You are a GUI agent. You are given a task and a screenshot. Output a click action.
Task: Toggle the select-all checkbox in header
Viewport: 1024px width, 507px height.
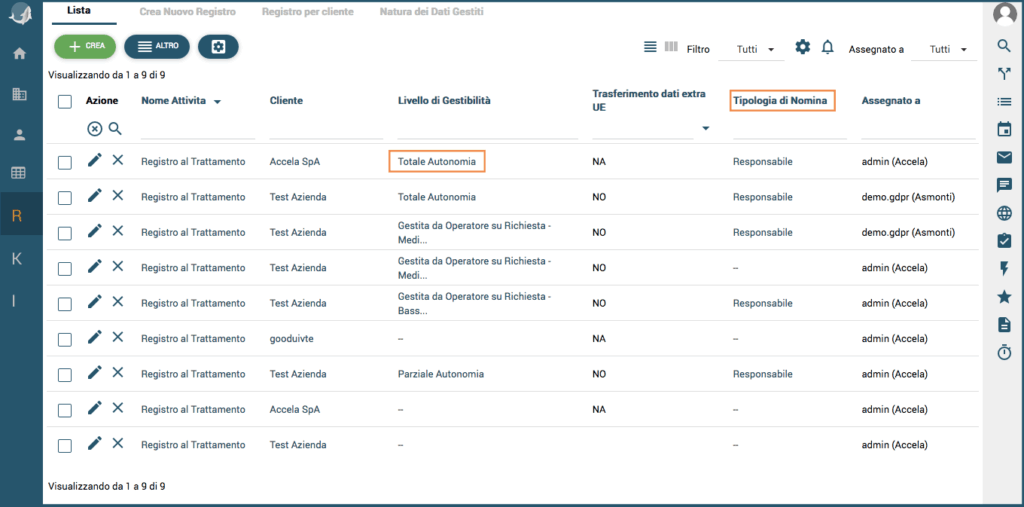pyautogui.click(x=65, y=101)
